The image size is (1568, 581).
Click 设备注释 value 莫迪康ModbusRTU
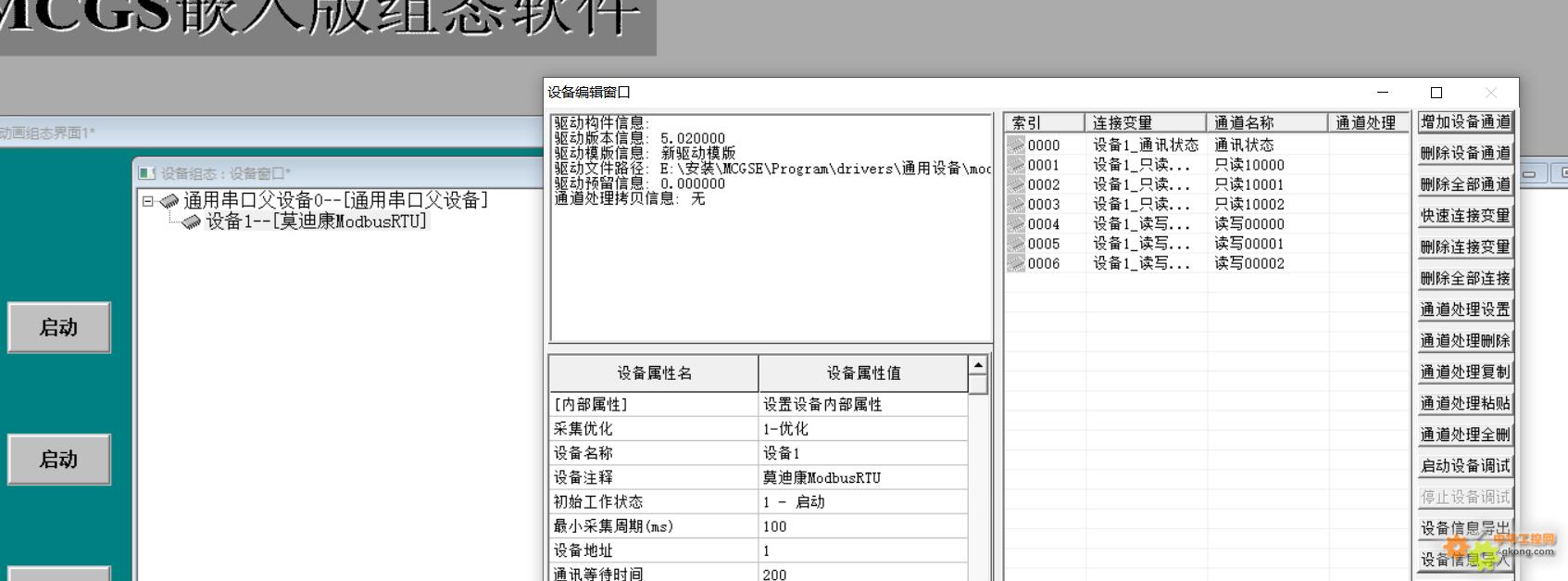(863, 477)
